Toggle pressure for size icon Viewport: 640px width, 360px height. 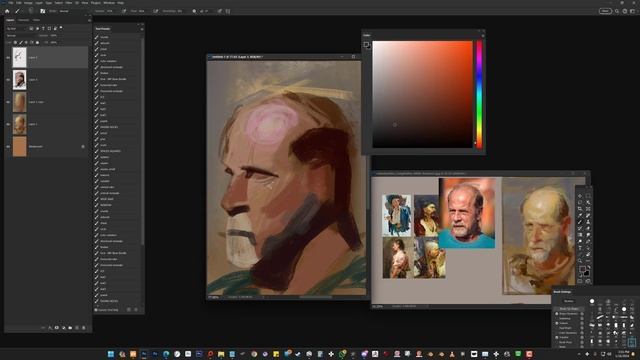click(219, 11)
